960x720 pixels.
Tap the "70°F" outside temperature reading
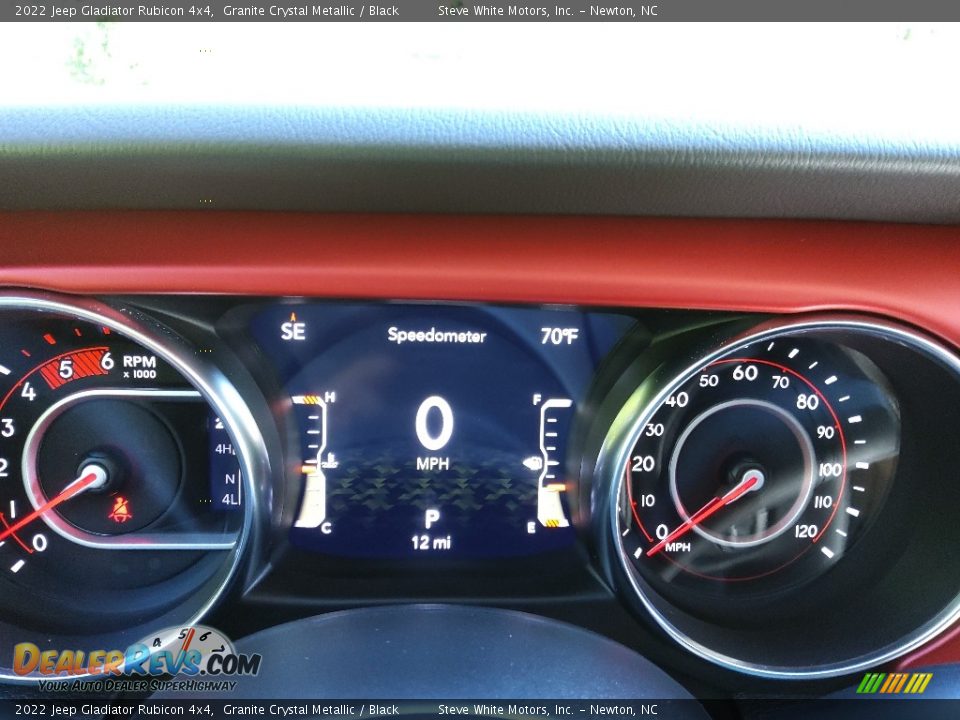[x=559, y=336]
